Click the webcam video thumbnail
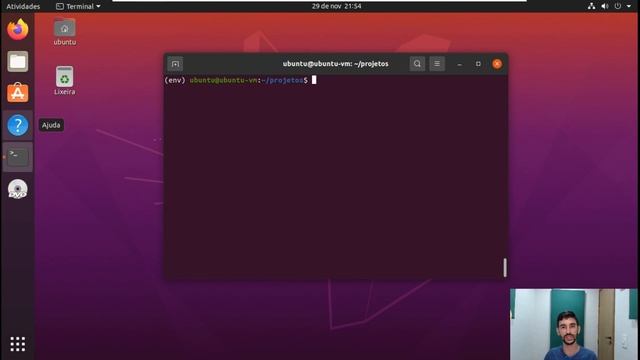The image size is (640, 360). tap(573, 324)
